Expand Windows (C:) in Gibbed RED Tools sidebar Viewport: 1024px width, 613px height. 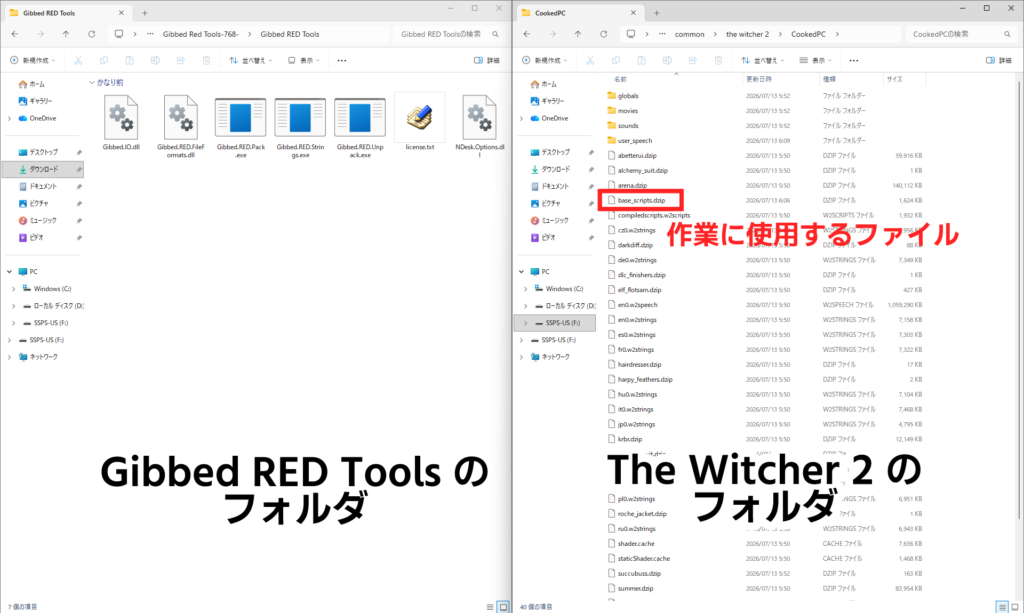click(14, 289)
